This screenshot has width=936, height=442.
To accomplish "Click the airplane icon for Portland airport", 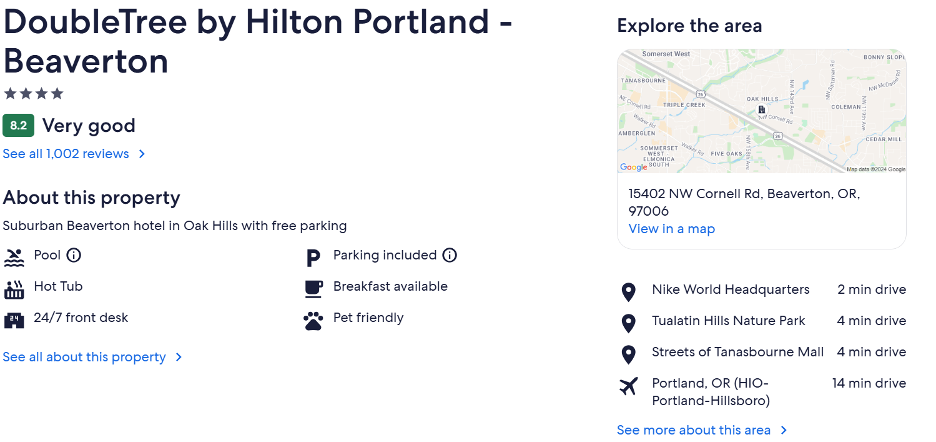I will click(x=628, y=386).
